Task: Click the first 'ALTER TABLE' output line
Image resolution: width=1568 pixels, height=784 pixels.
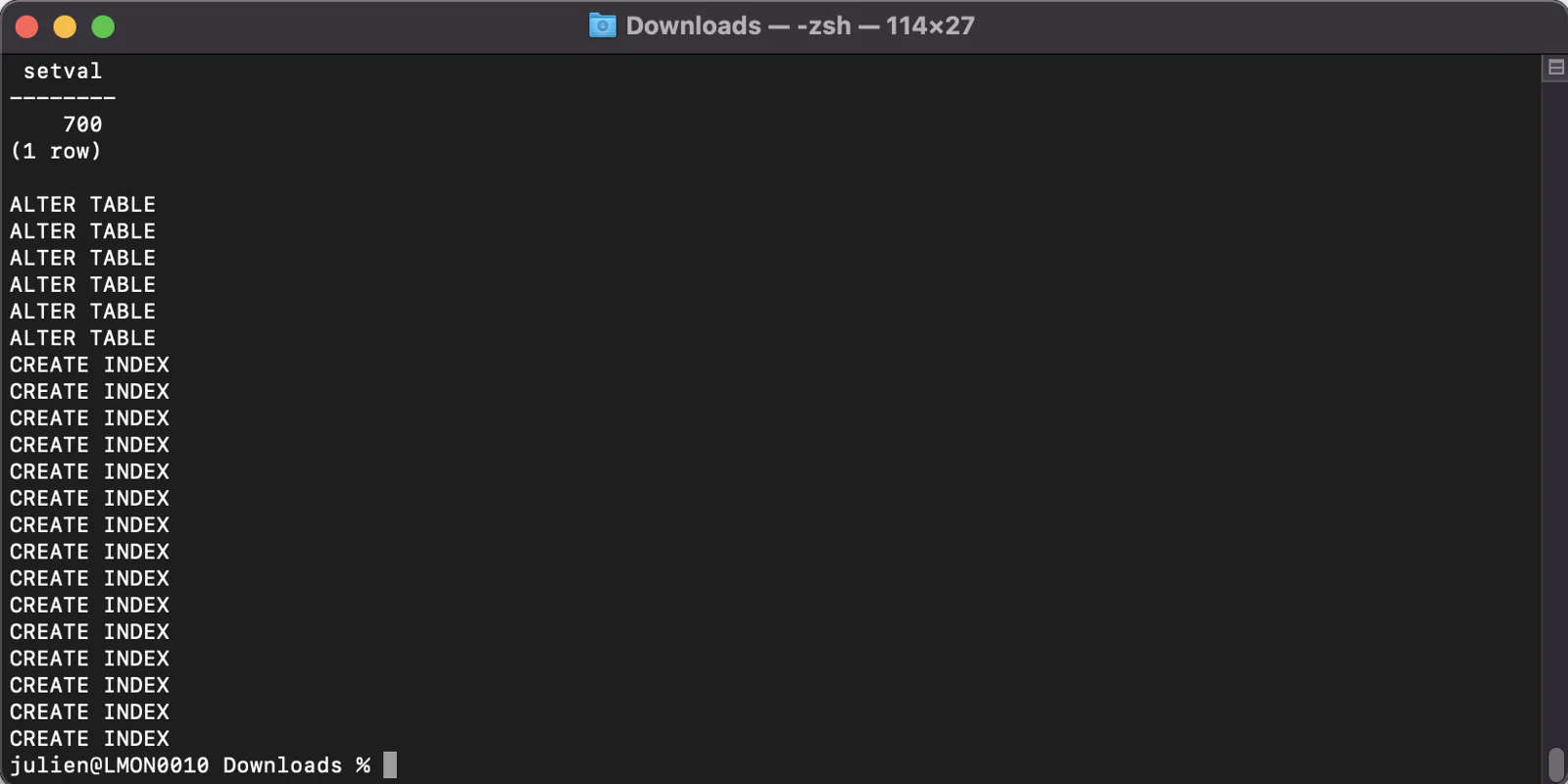Action: 82,205
